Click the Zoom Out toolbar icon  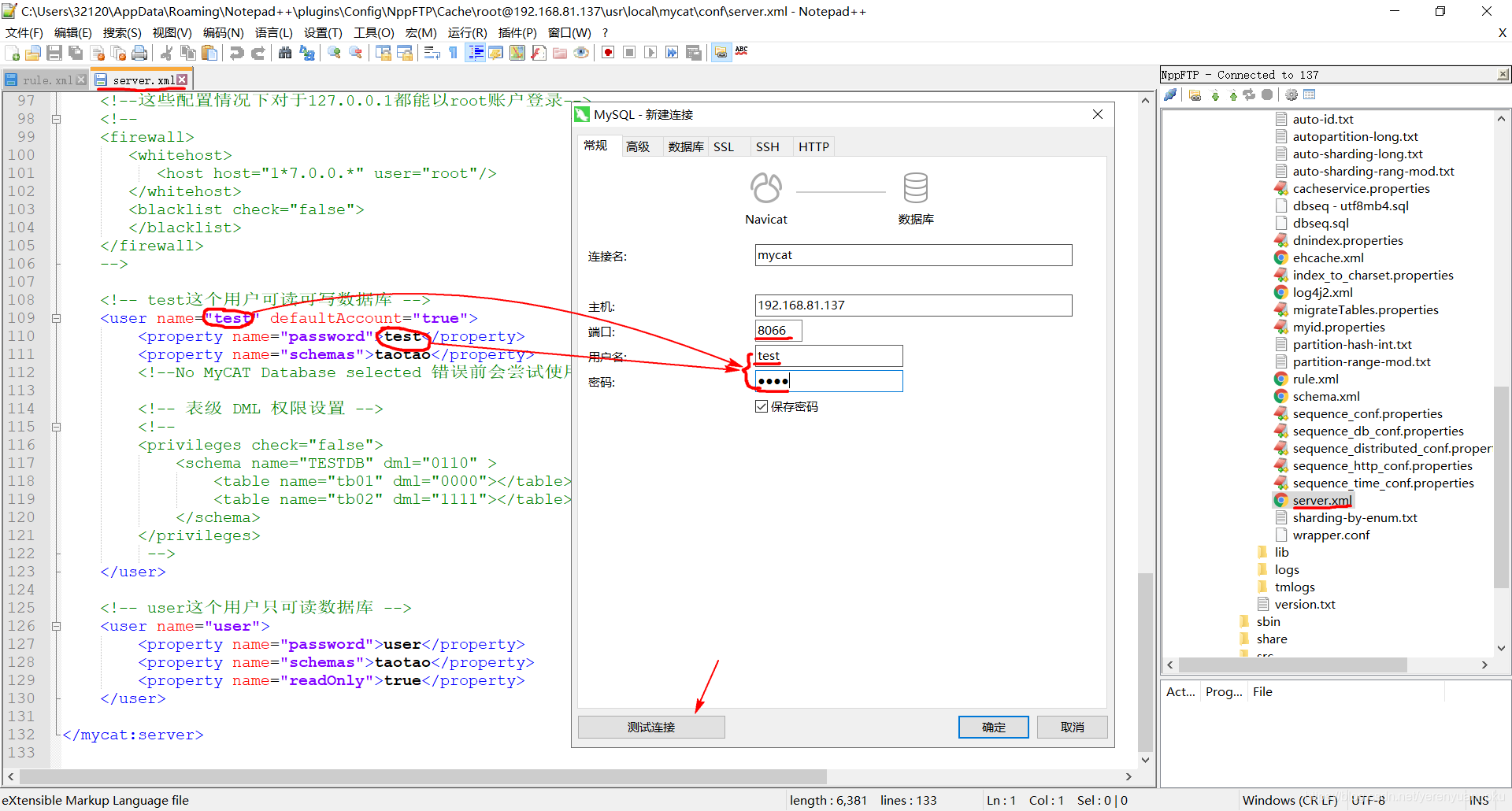(356, 53)
